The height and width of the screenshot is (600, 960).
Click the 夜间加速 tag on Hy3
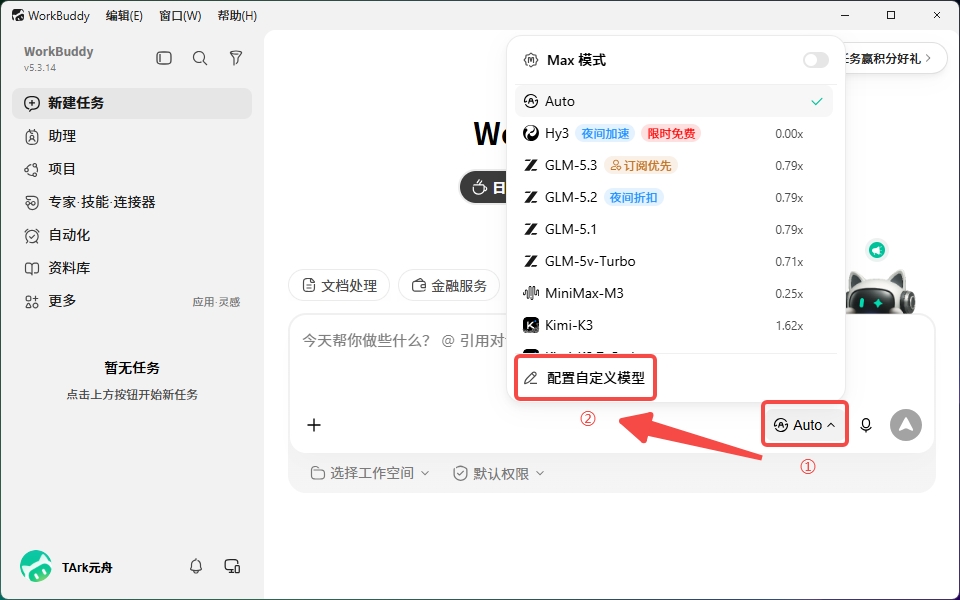coord(605,133)
